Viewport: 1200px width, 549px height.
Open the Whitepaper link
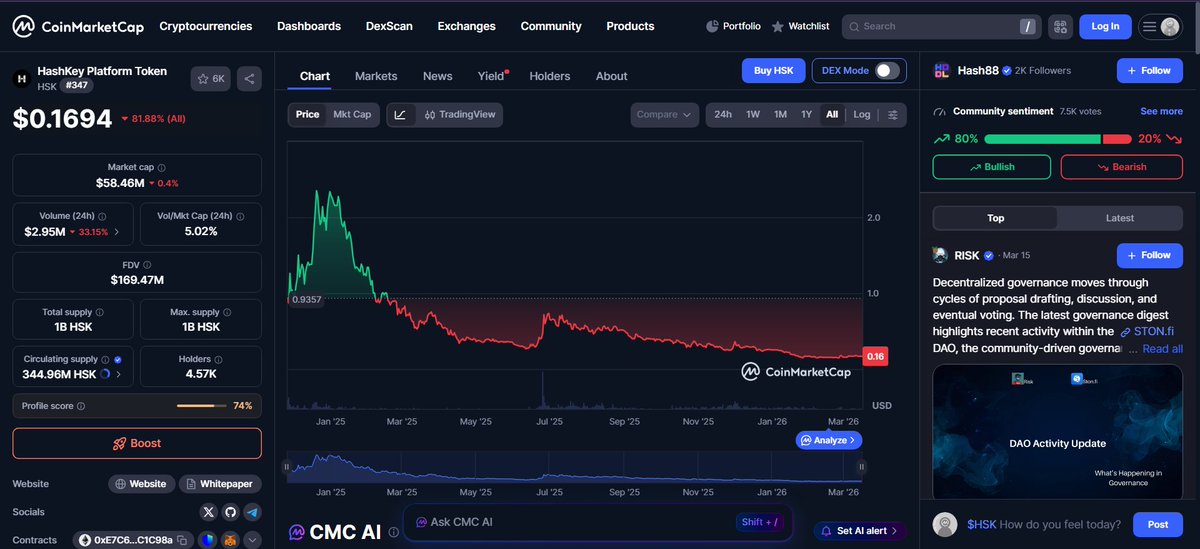[x=220, y=484]
